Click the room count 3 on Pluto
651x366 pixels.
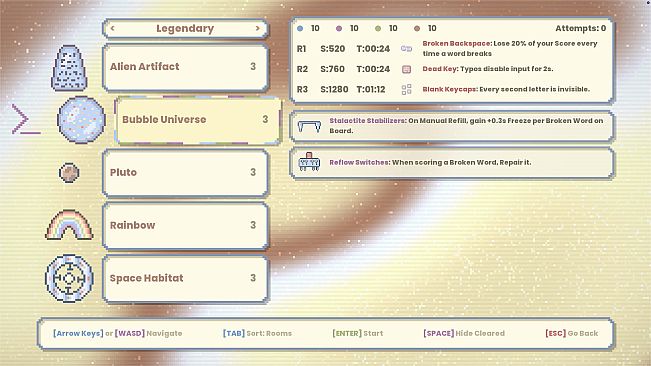tap(253, 172)
